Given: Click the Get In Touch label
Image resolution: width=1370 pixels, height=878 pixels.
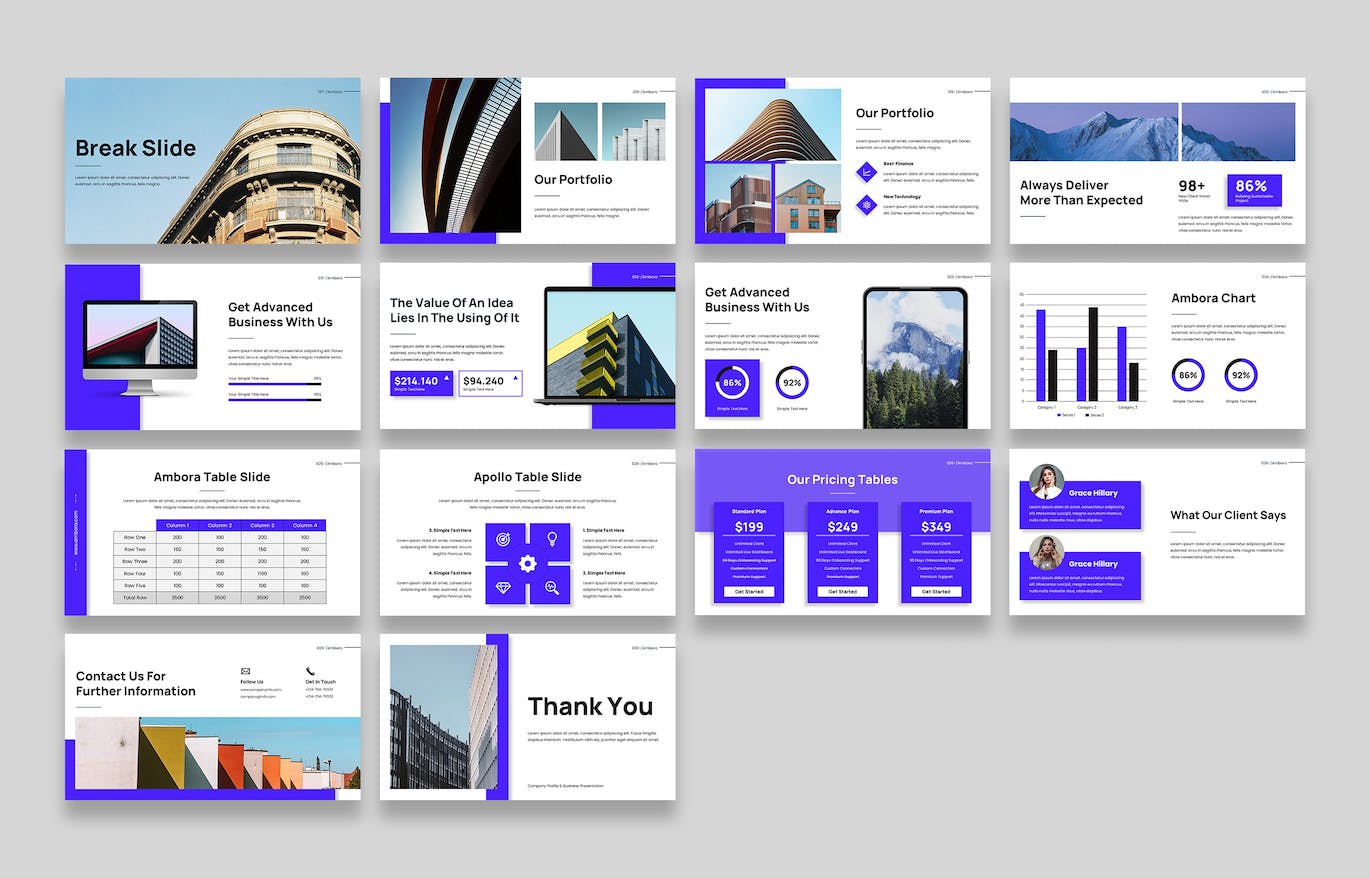Looking at the screenshot, I should click(x=321, y=682).
